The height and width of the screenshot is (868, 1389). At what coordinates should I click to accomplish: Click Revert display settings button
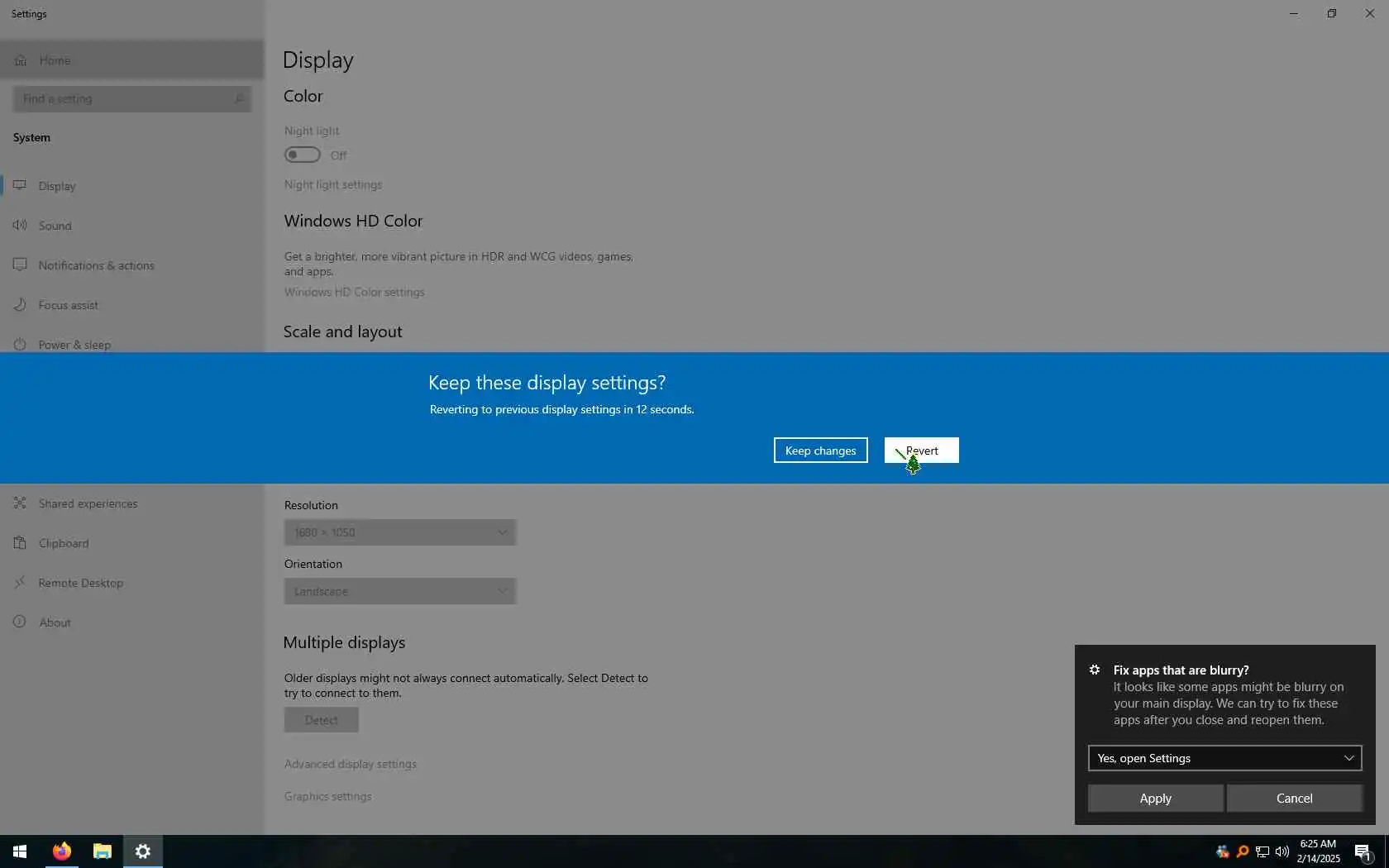click(x=921, y=451)
